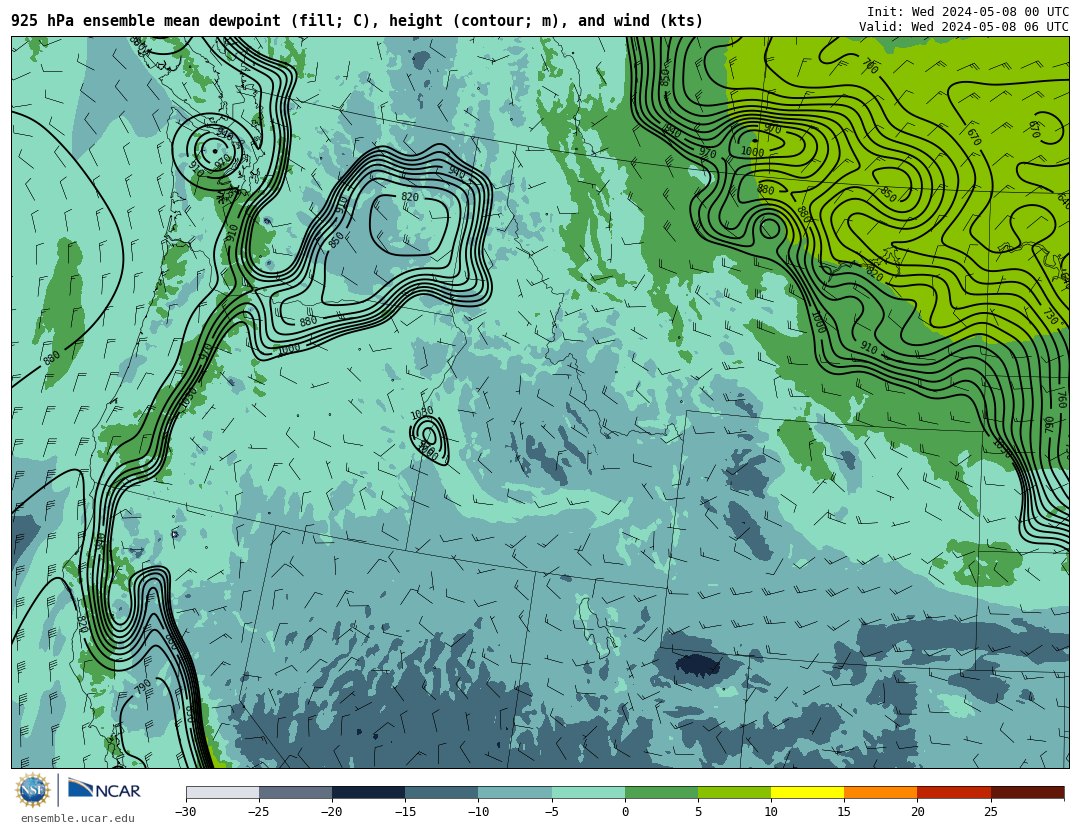Pick the orange 15 to 20 colorbar swatch
This screenshot has width=1080, height=831.
pos(881,792)
